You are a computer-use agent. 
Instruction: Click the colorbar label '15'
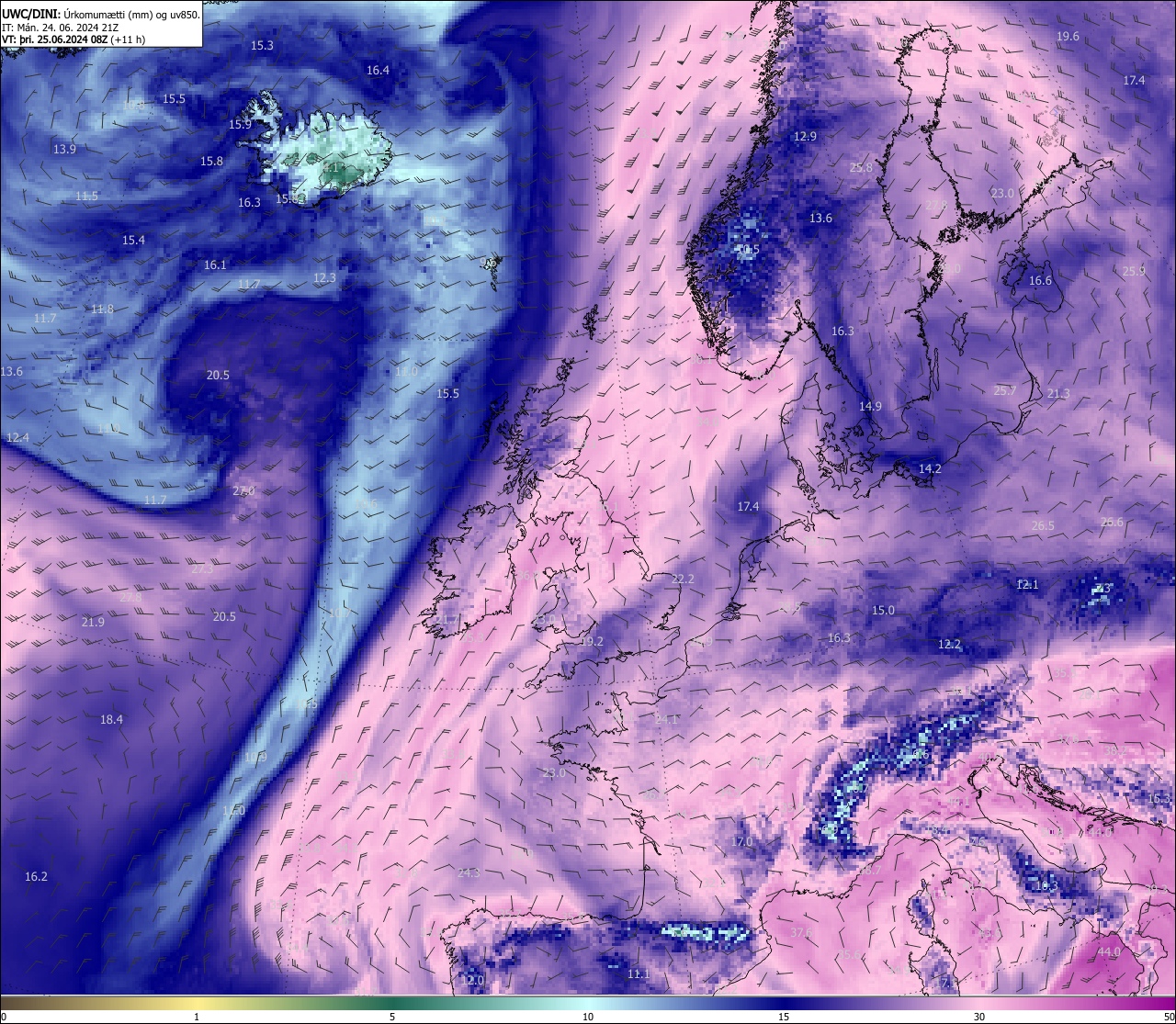(x=784, y=1017)
